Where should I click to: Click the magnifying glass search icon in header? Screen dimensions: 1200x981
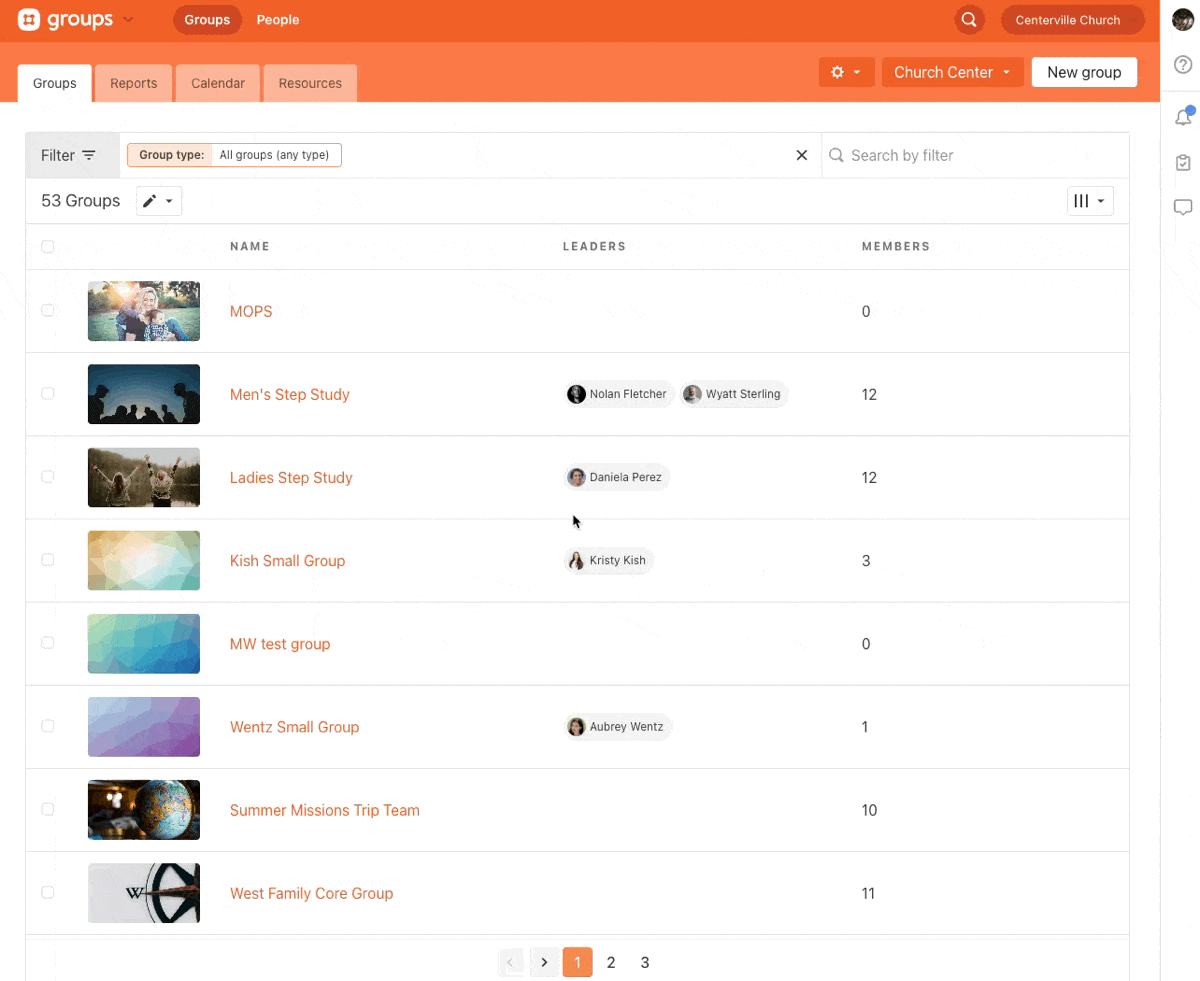coord(968,20)
